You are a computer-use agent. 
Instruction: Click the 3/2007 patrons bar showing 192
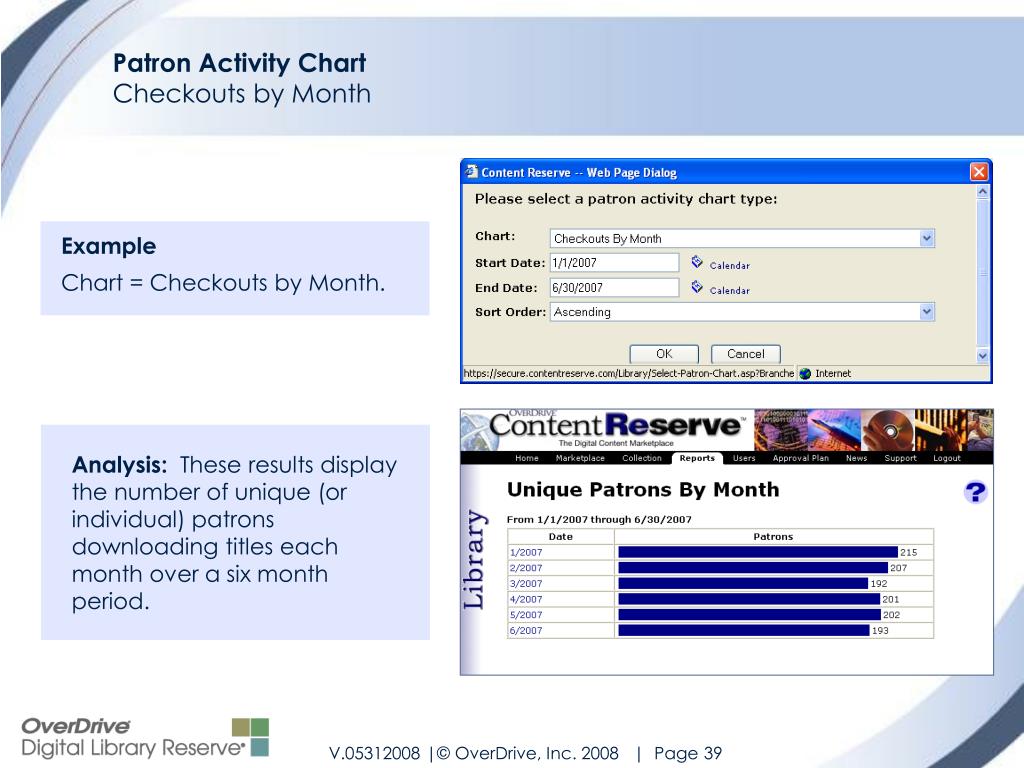[x=743, y=584]
